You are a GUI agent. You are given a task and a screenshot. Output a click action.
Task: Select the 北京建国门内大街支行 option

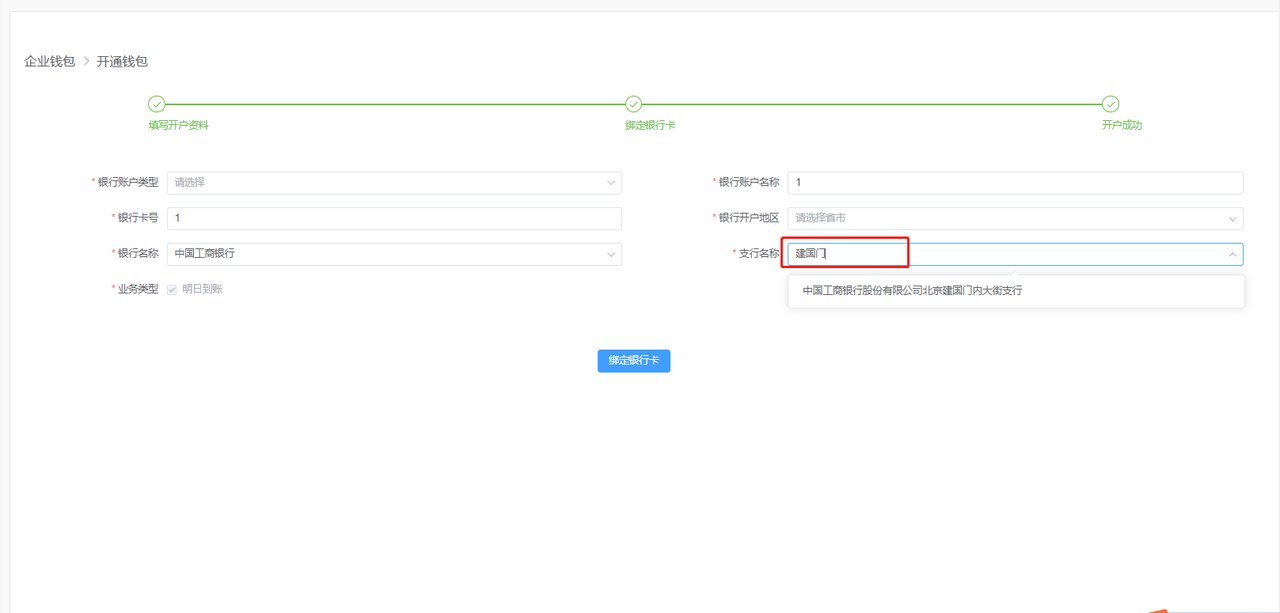[912, 291]
